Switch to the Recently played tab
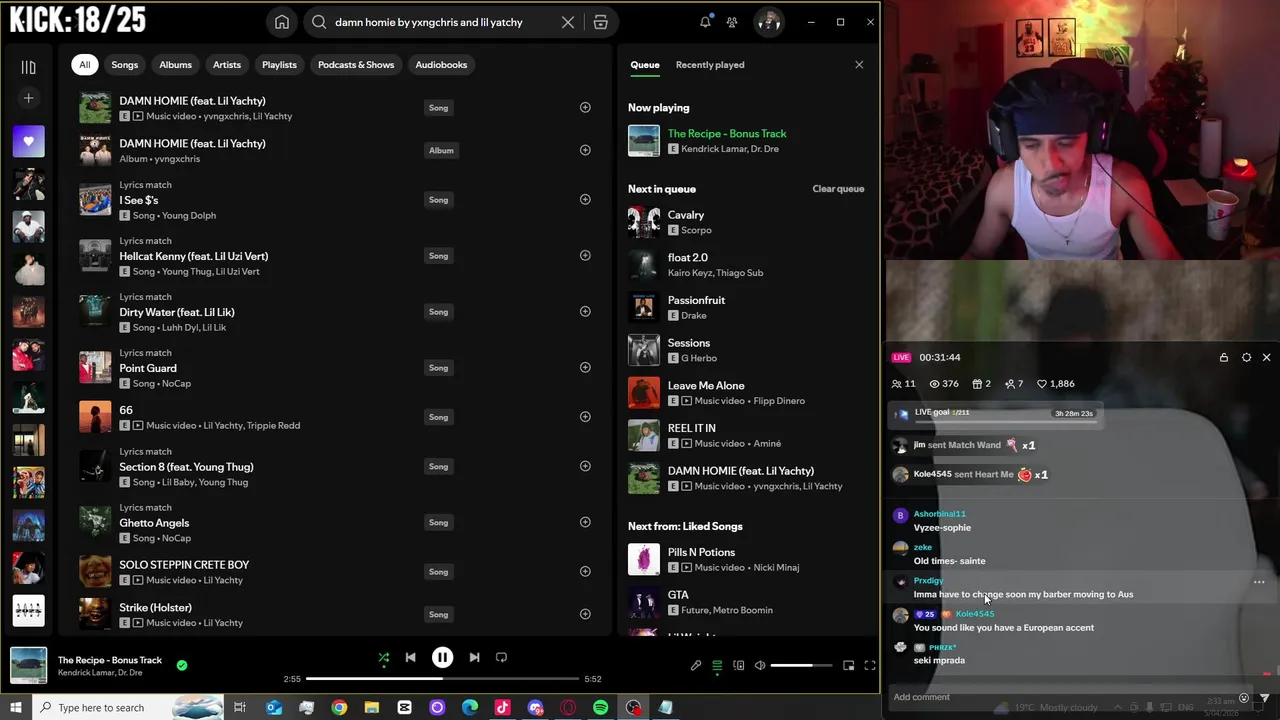1280x720 pixels. pos(710,65)
